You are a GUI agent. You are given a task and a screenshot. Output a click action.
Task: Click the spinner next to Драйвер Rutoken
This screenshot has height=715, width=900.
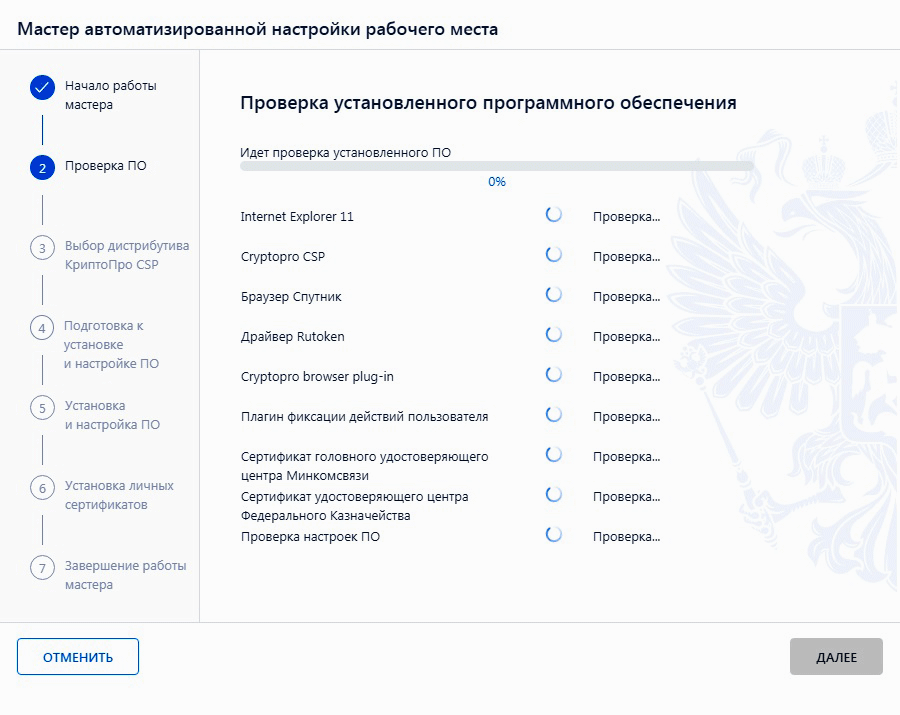point(554,336)
